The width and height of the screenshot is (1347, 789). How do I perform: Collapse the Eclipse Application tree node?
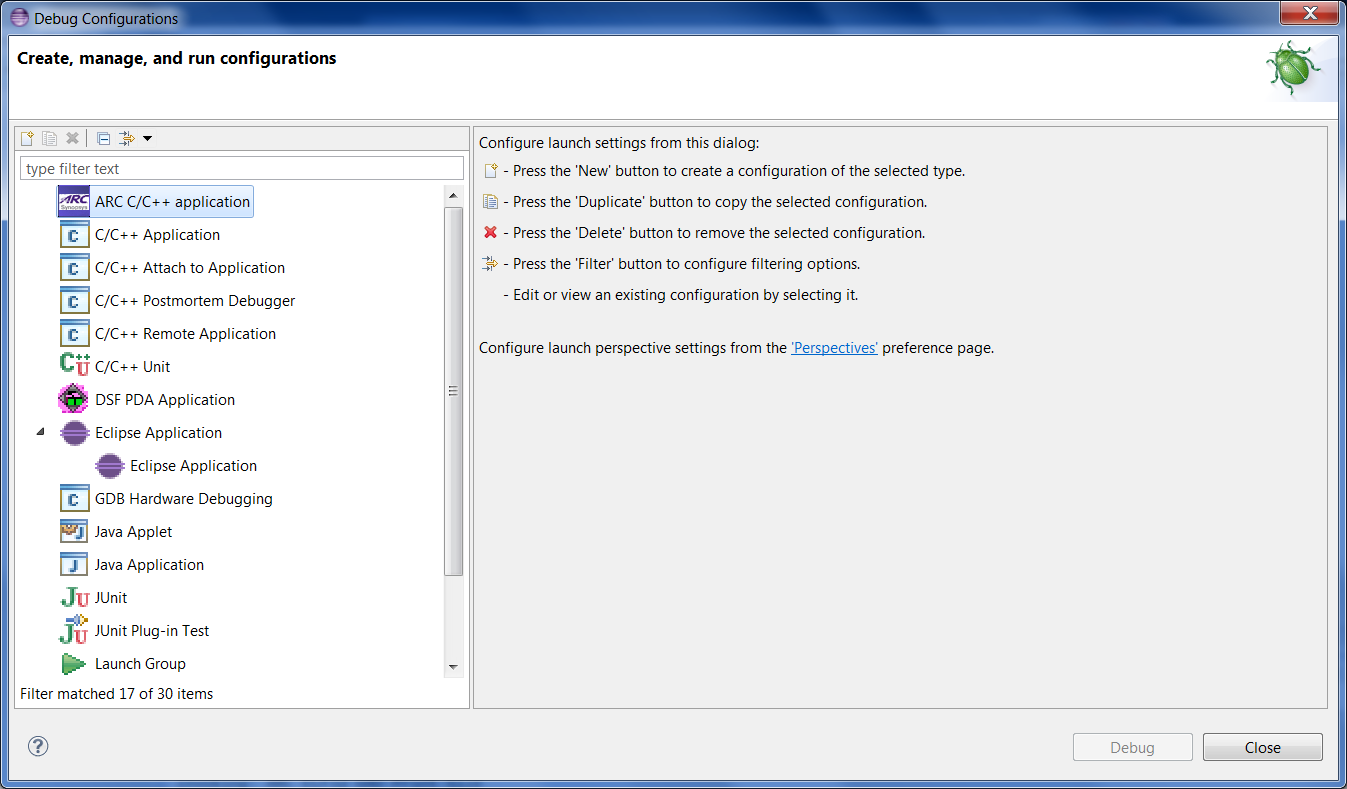40,432
